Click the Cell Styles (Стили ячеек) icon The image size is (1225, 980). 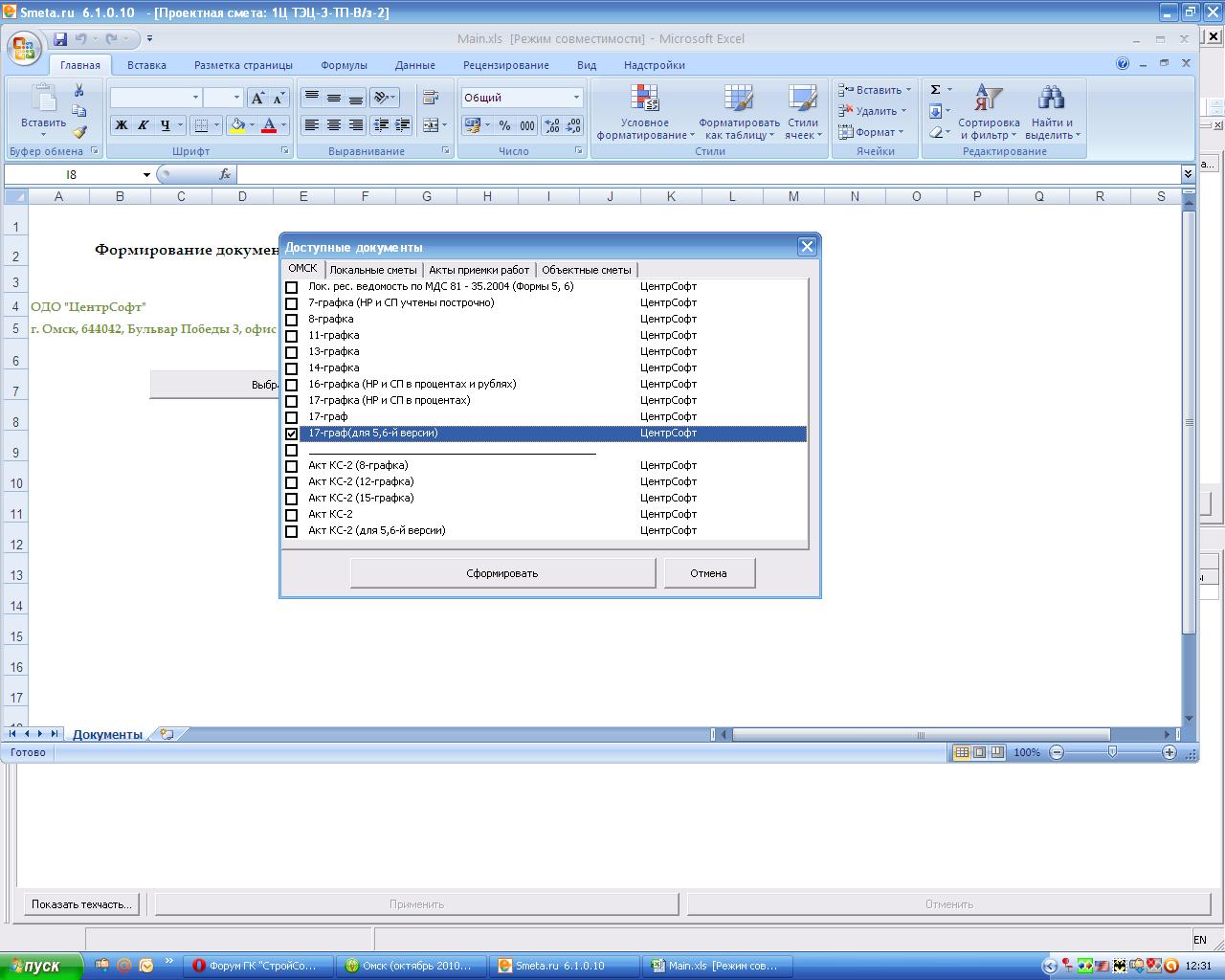(x=802, y=100)
